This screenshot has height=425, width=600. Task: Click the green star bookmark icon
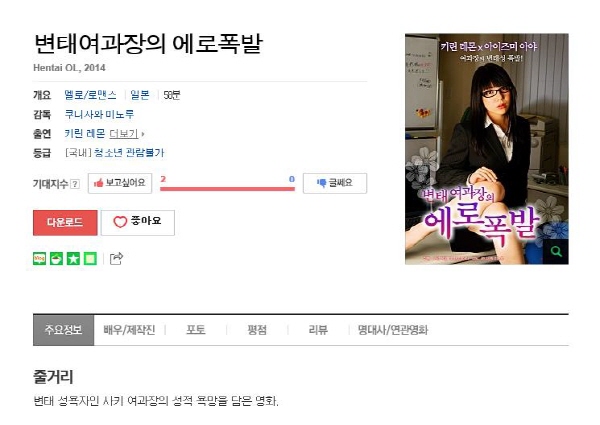point(73,259)
